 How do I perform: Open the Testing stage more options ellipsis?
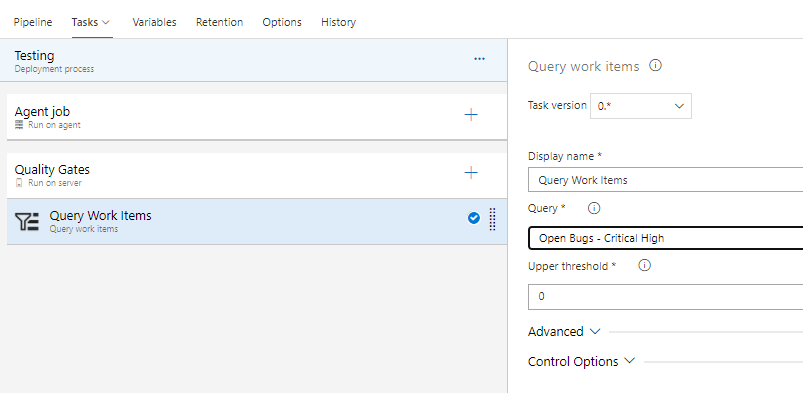click(479, 59)
